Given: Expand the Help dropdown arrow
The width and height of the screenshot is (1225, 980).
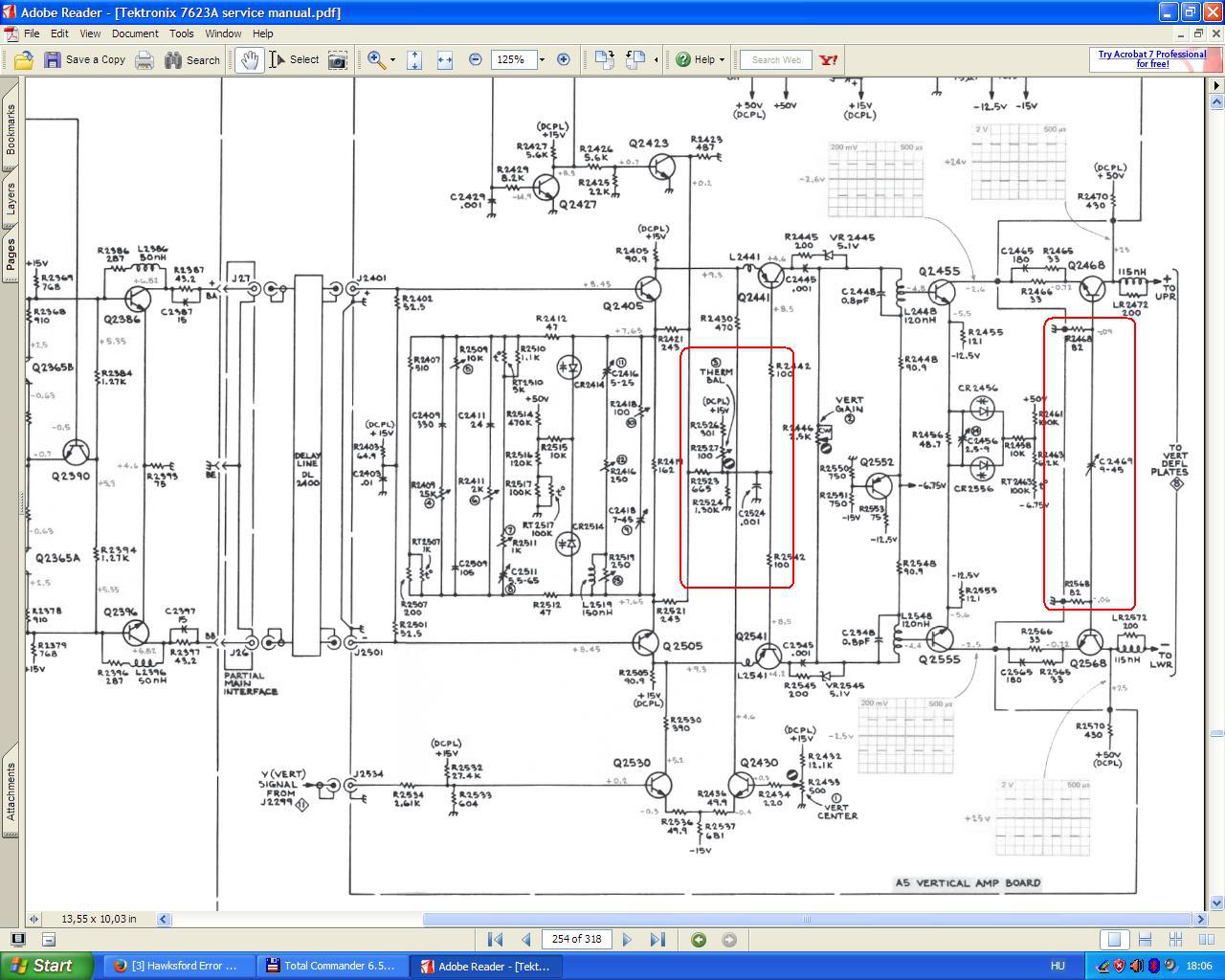Looking at the screenshot, I should tap(722, 60).
